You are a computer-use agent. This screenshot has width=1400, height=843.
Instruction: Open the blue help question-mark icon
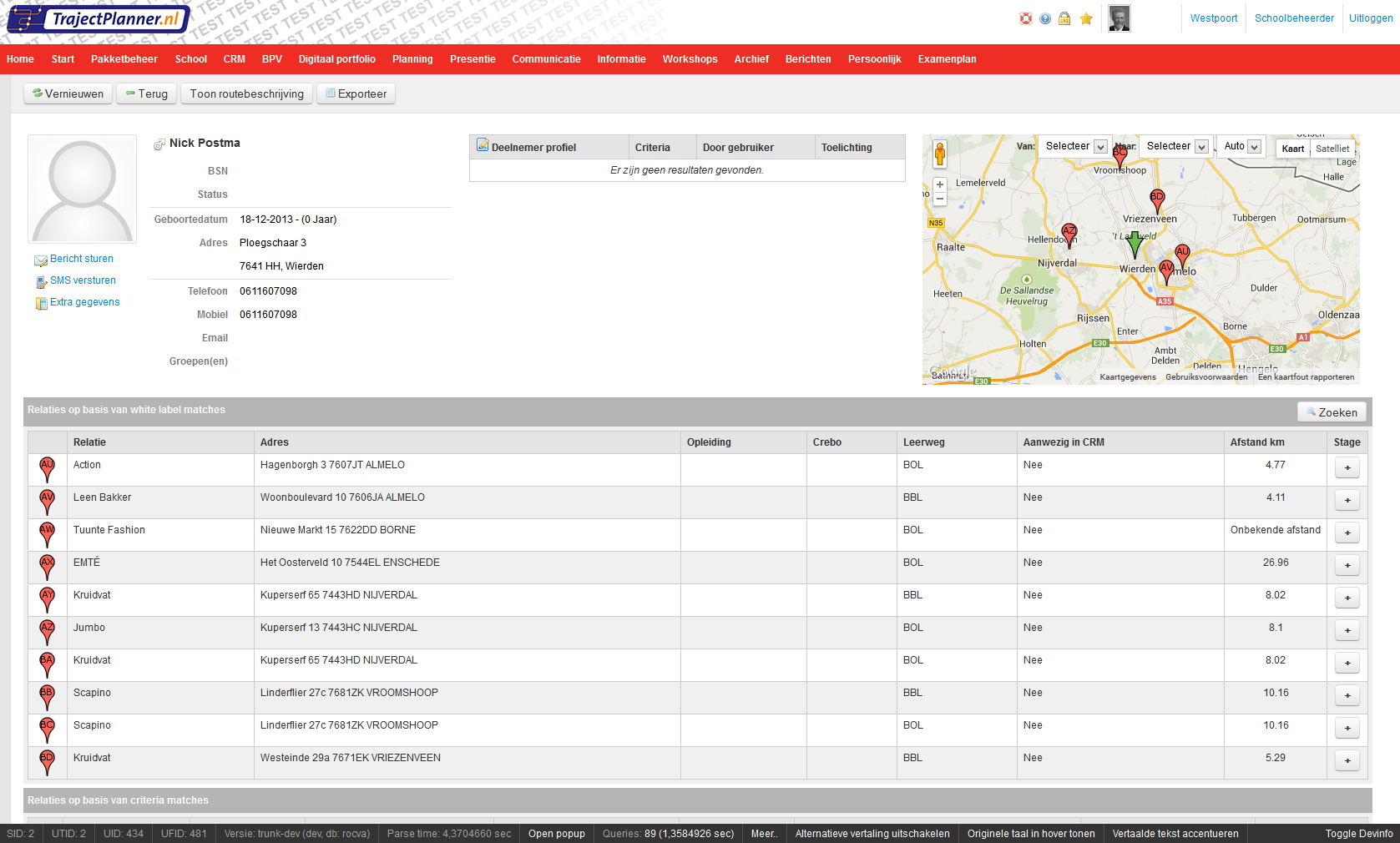(x=1045, y=18)
